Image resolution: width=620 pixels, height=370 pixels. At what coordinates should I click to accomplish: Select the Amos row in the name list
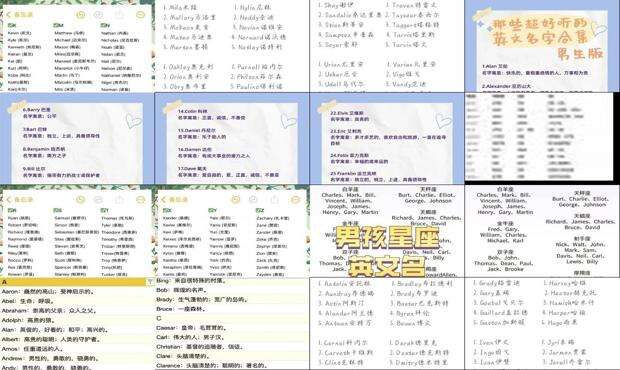click(77, 349)
